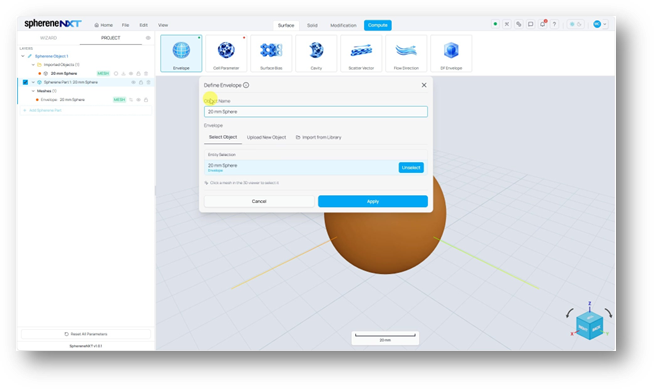Select the Cavity tool icon
The image size is (654, 390).
[x=316, y=53]
